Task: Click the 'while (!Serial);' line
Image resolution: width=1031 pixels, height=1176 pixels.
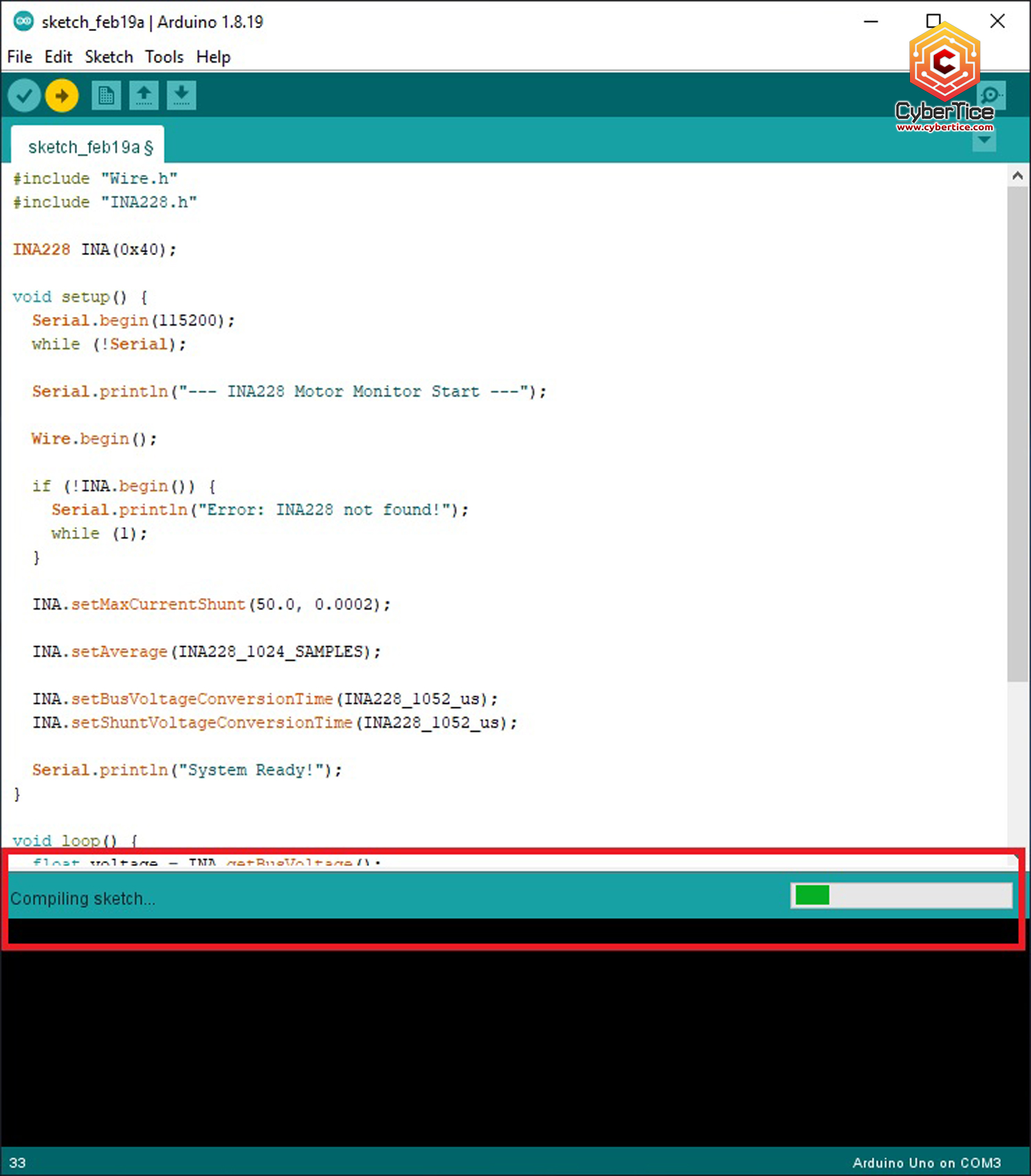Action: coord(109,344)
